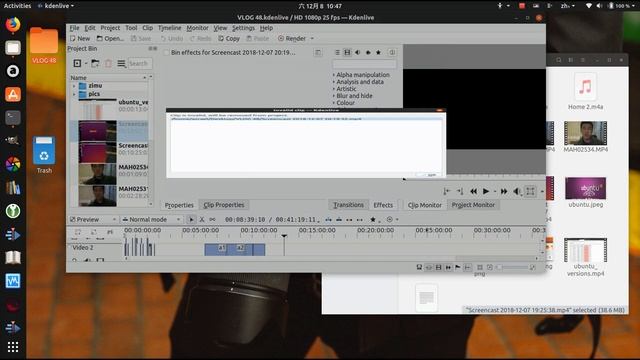Click the Add Clip icon in Project Bin
Viewport: 640px width, 360px height.
click(x=77, y=63)
